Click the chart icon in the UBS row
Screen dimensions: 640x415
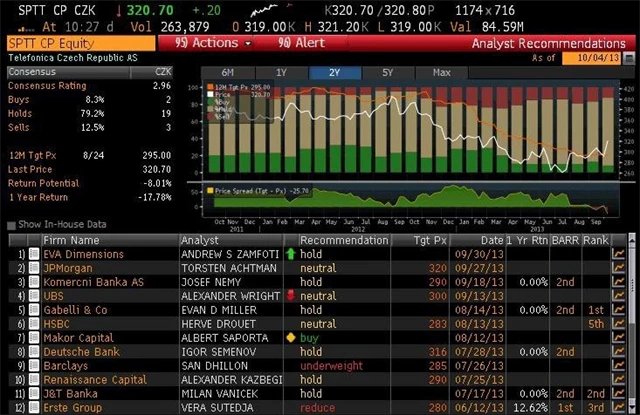pos(618,296)
